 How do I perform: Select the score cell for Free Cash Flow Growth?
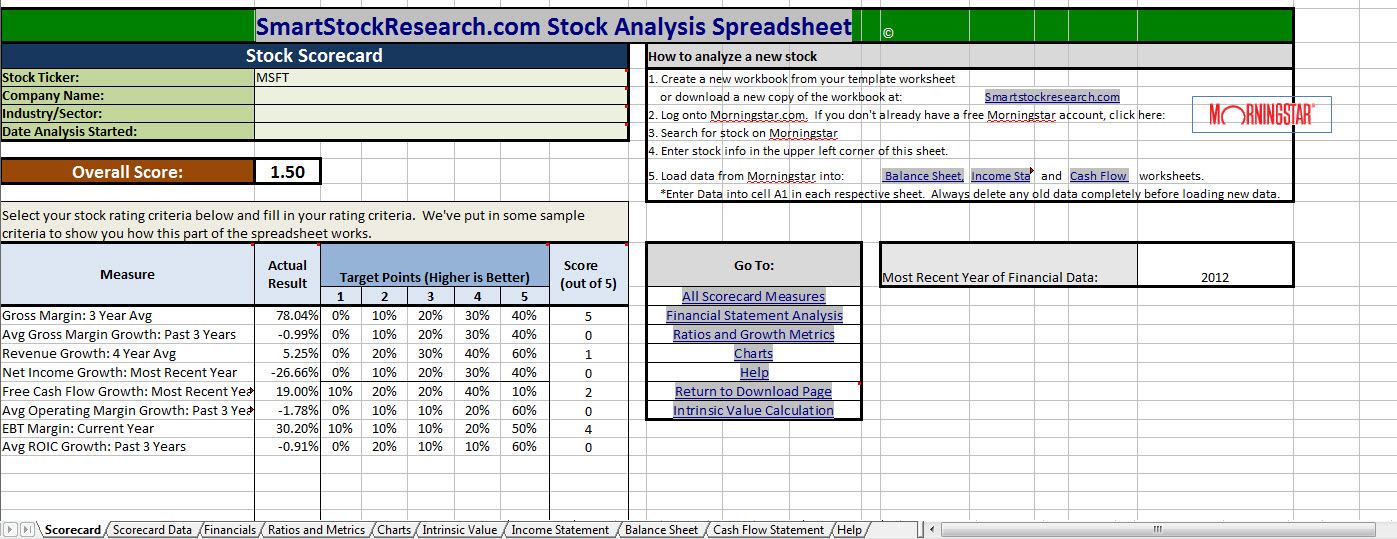coord(588,391)
